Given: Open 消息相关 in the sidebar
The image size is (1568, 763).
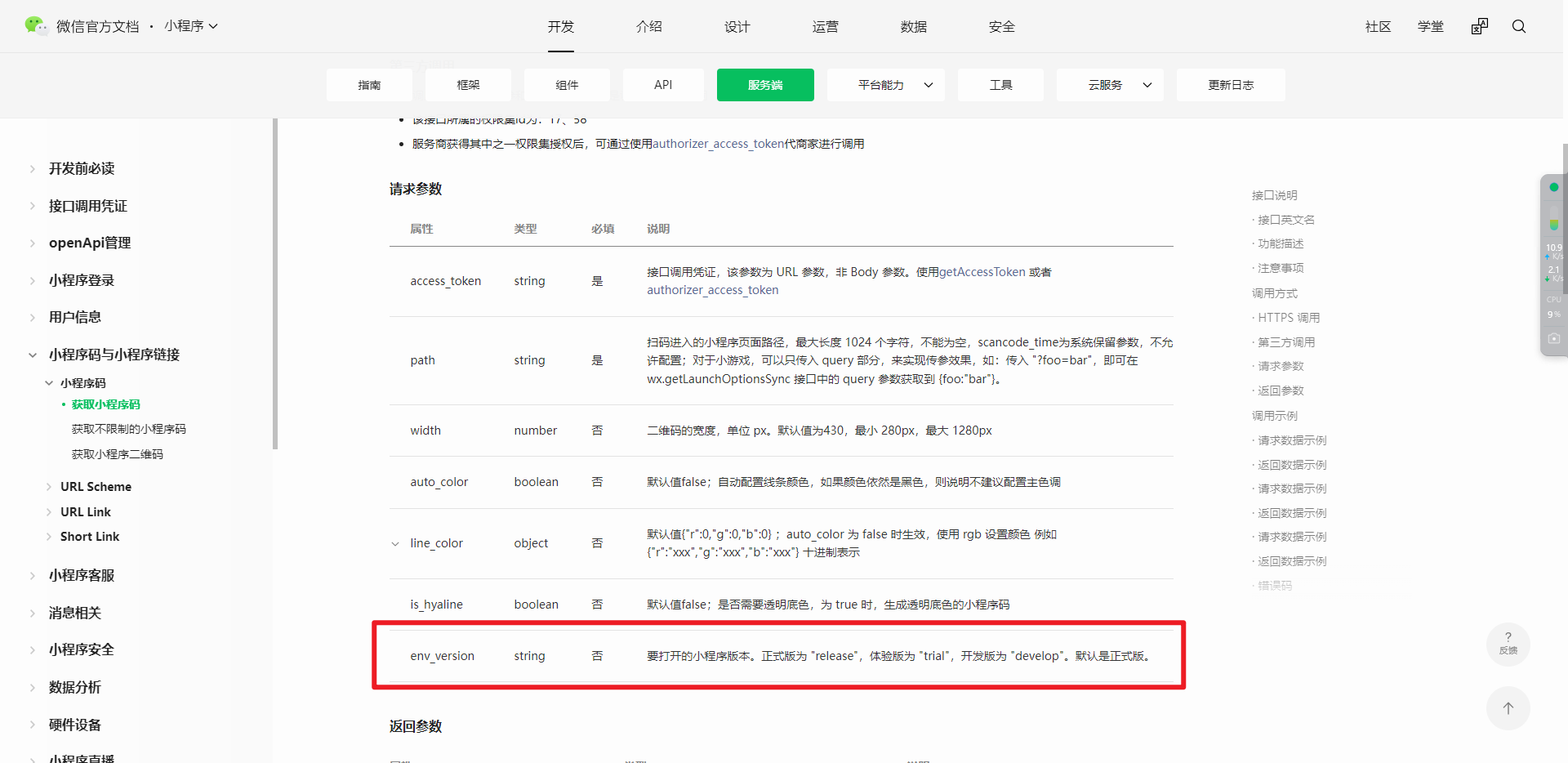Looking at the screenshot, I should (75, 613).
